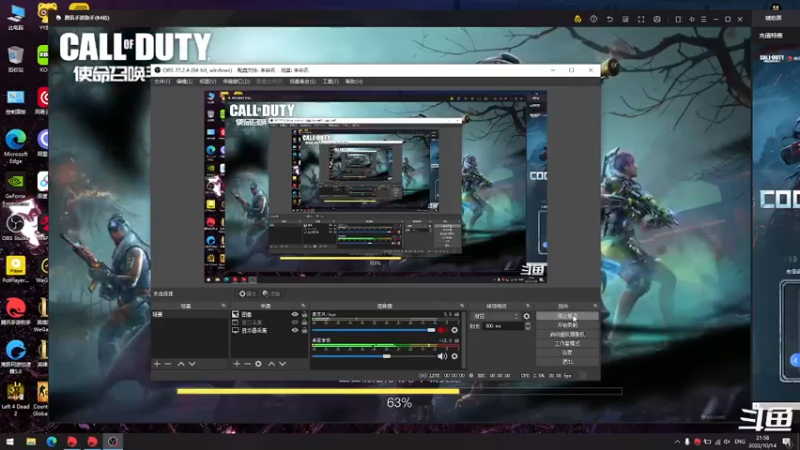Image resolution: width=800 pixels, height=450 pixels.
Task: Toggle lock on first source row
Action: pos(305,314)
